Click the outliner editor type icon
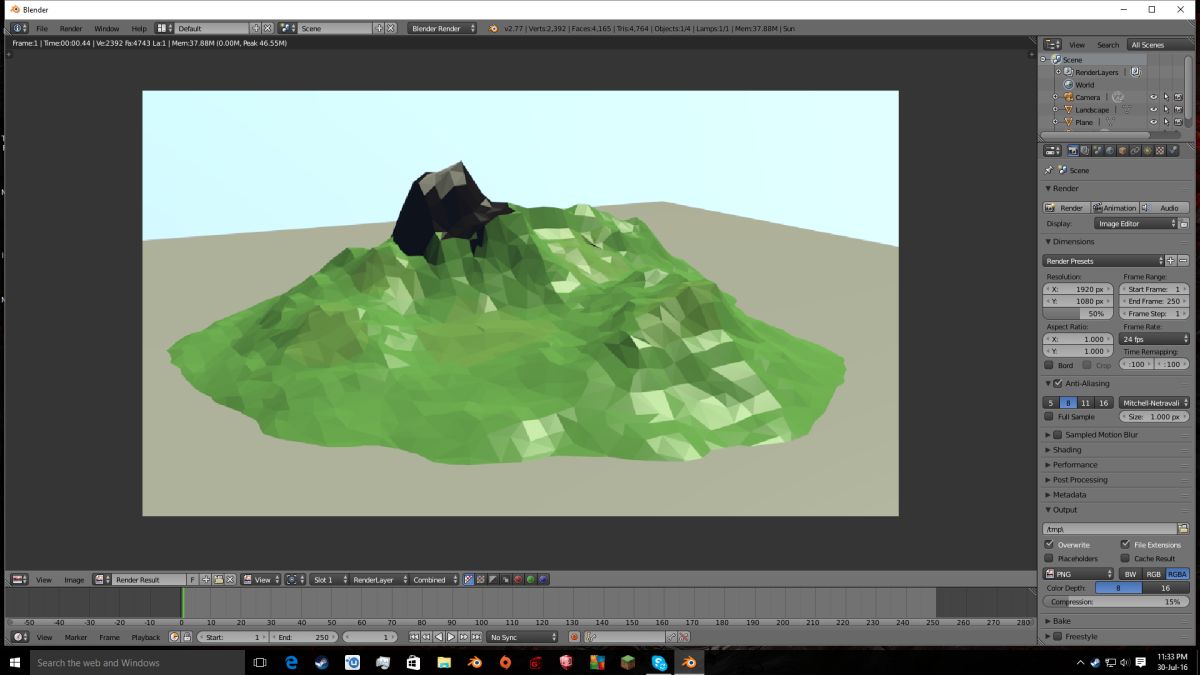This screenshot has width=1200, height=675. click(1052, 44)
